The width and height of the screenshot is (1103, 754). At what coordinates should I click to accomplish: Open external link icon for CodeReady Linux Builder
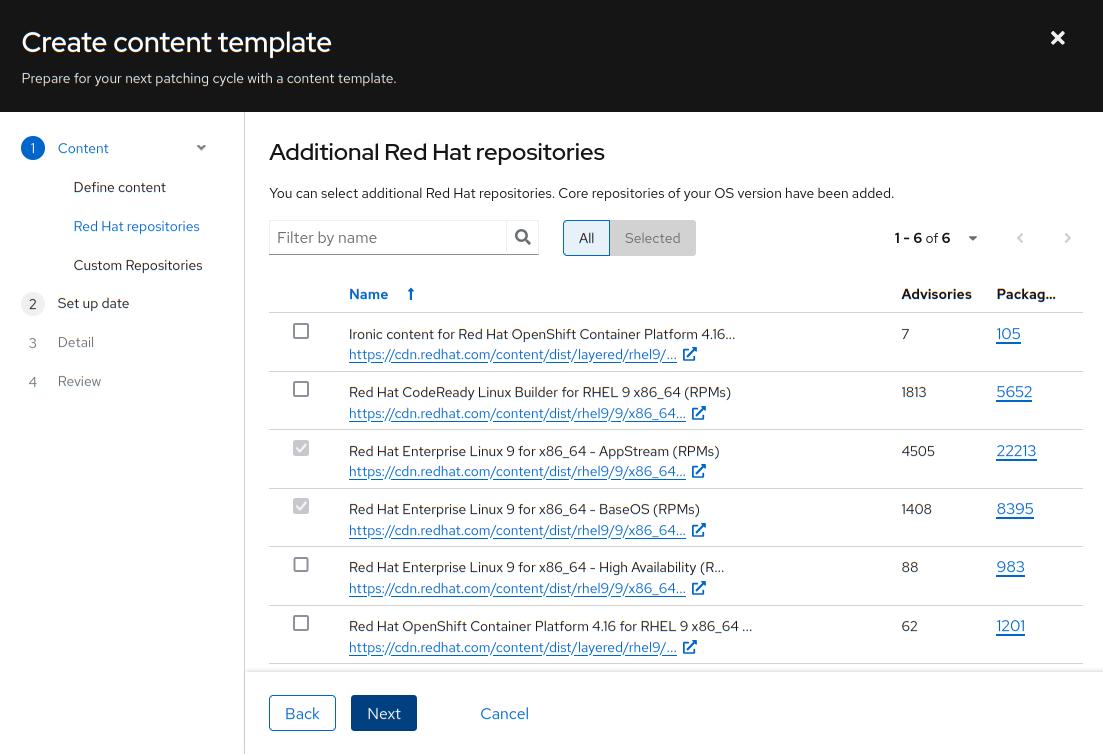coord(698,413)
